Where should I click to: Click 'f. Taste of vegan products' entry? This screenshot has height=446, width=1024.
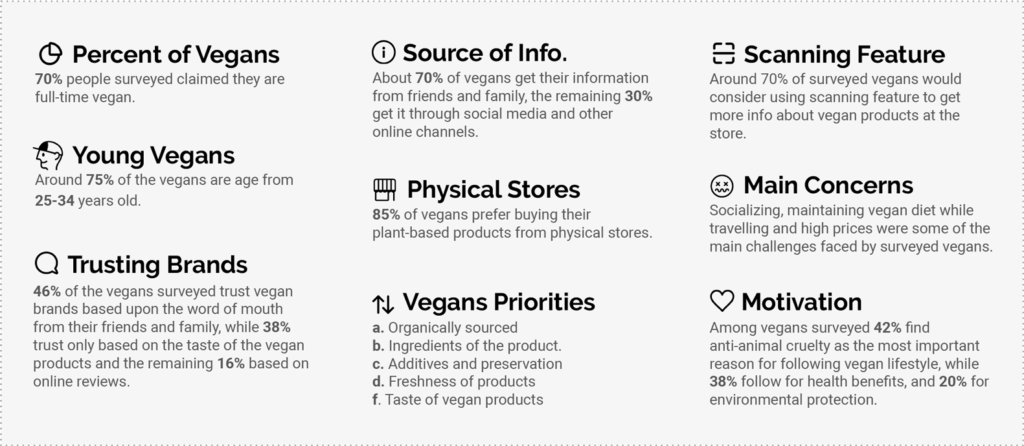457,399
